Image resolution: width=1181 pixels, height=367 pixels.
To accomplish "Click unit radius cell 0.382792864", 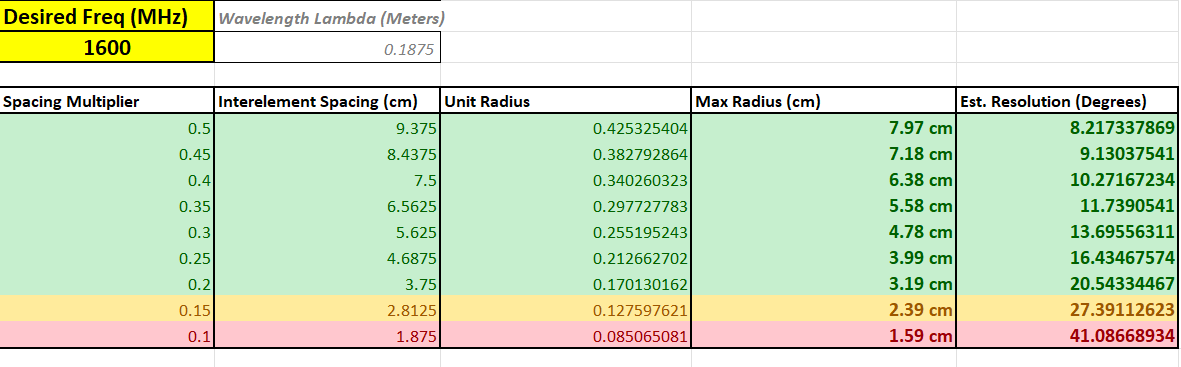I will (x=566, y=154).
